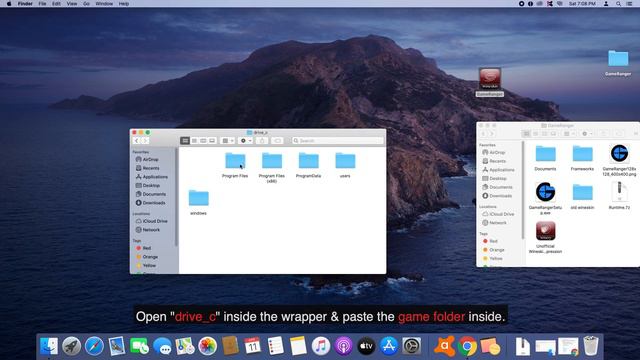Open Finder menu in menu bar
The width and height of the screenshot is (640, 360).
[x=25, y=4]
